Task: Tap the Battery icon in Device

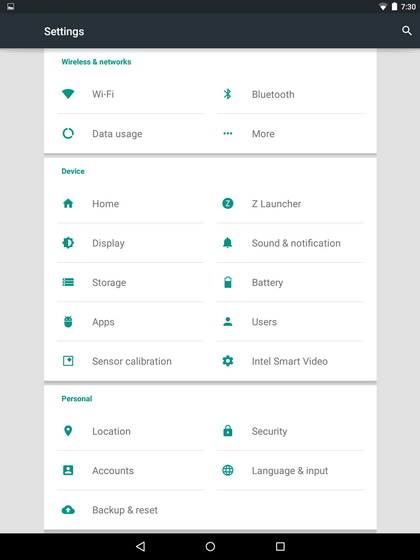Action: (228, 282)
